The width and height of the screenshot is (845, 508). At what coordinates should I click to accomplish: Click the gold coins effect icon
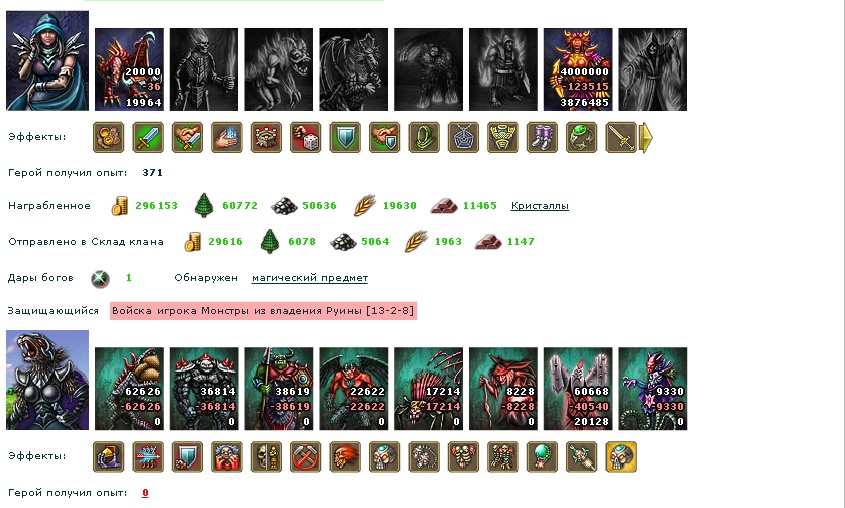point(108,137)
